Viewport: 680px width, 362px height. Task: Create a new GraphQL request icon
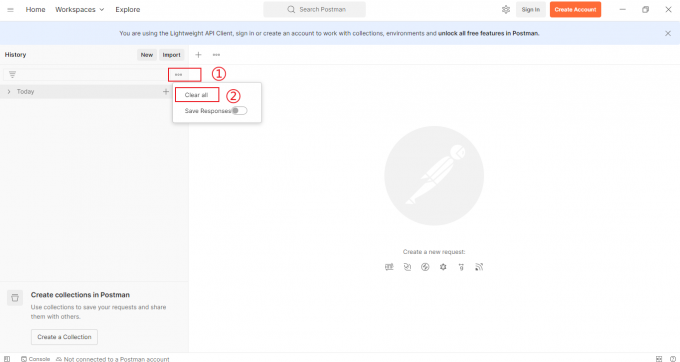407,267
